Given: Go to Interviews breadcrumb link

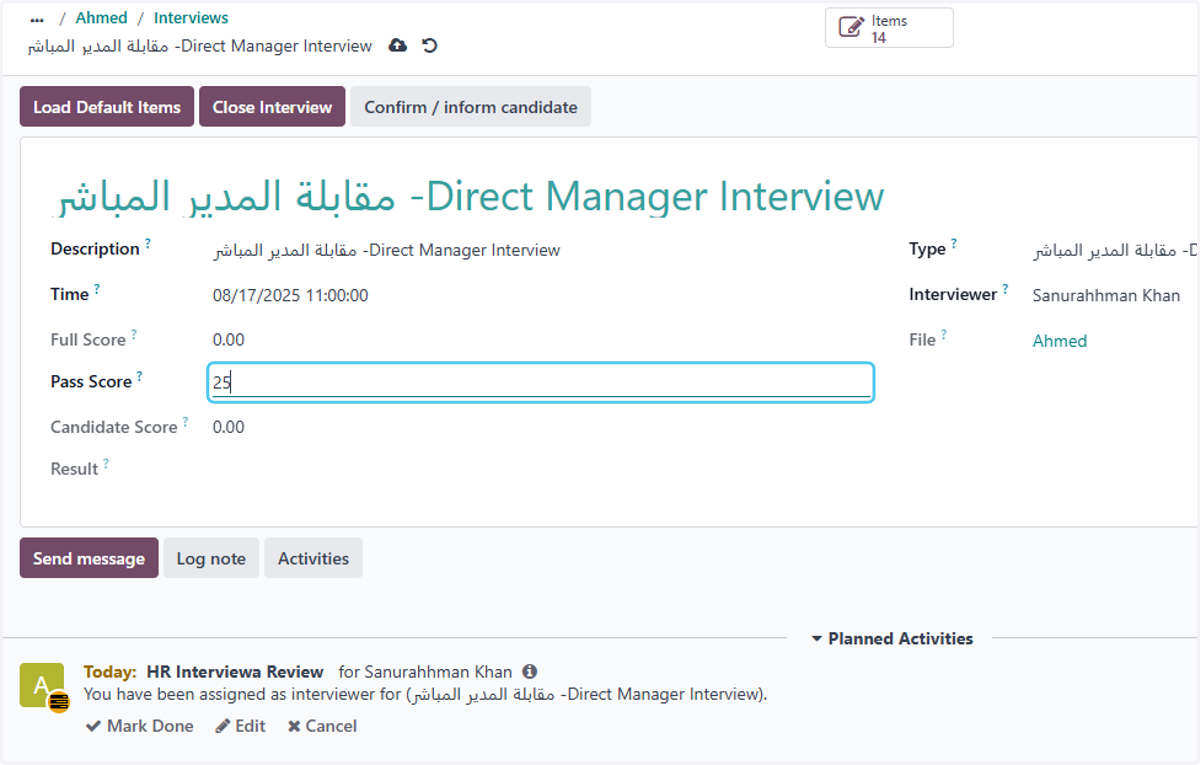Looking at the screenshot, I should point(191,18).
